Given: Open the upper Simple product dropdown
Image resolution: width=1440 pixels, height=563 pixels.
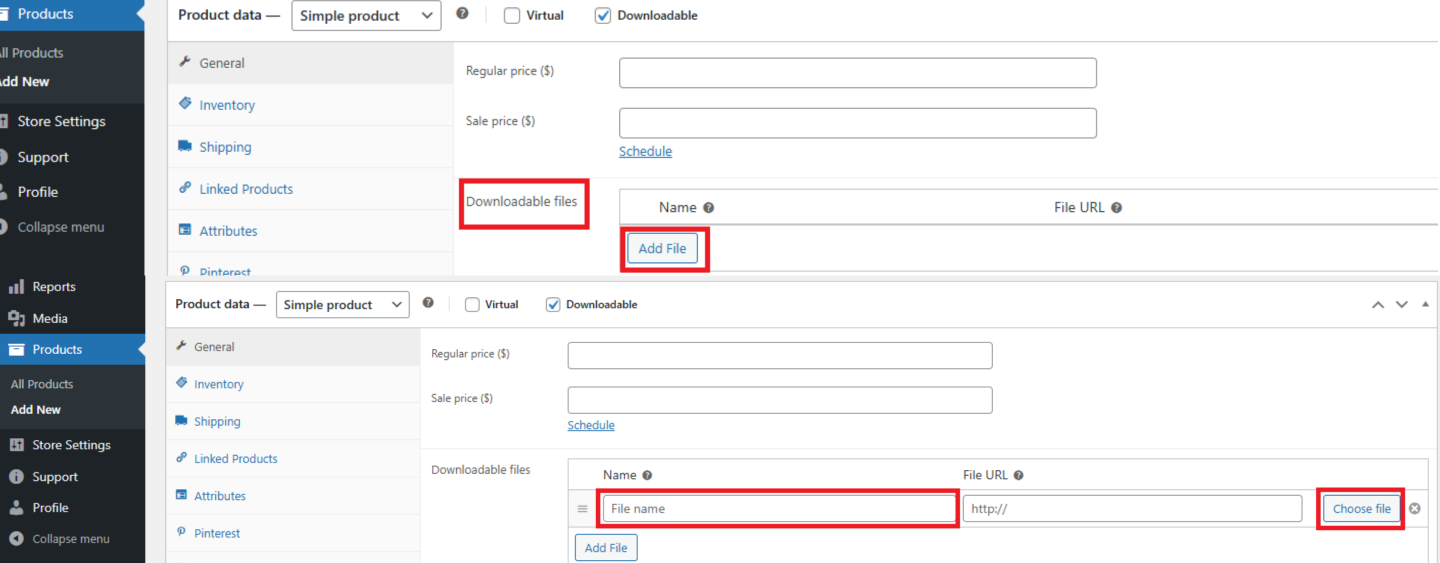Looking at the screenshot, I should pyautogui.click(x=366, y=16).
